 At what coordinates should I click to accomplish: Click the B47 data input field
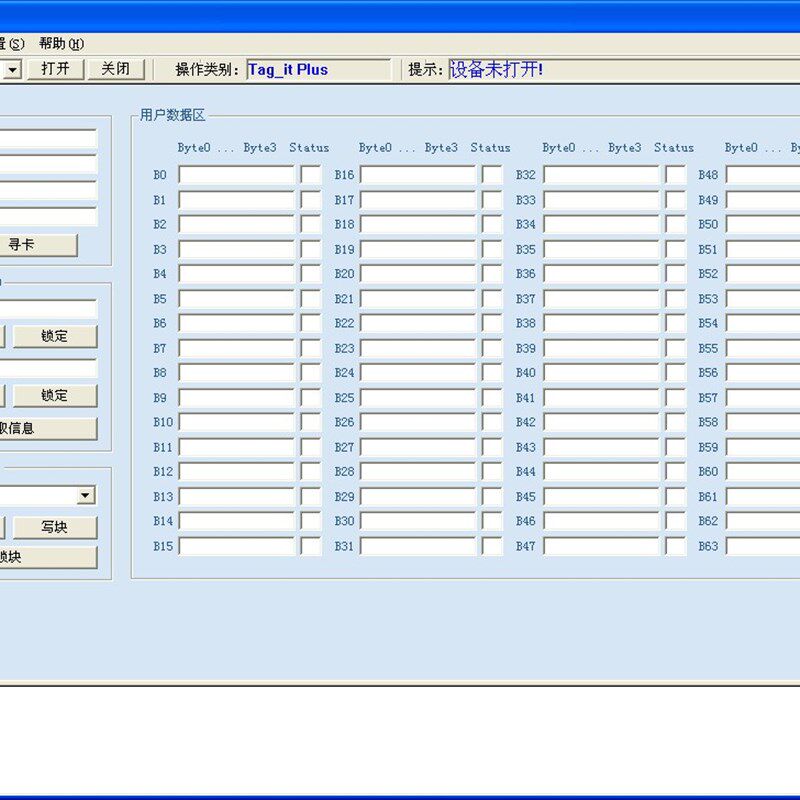(x=601, y=546)
